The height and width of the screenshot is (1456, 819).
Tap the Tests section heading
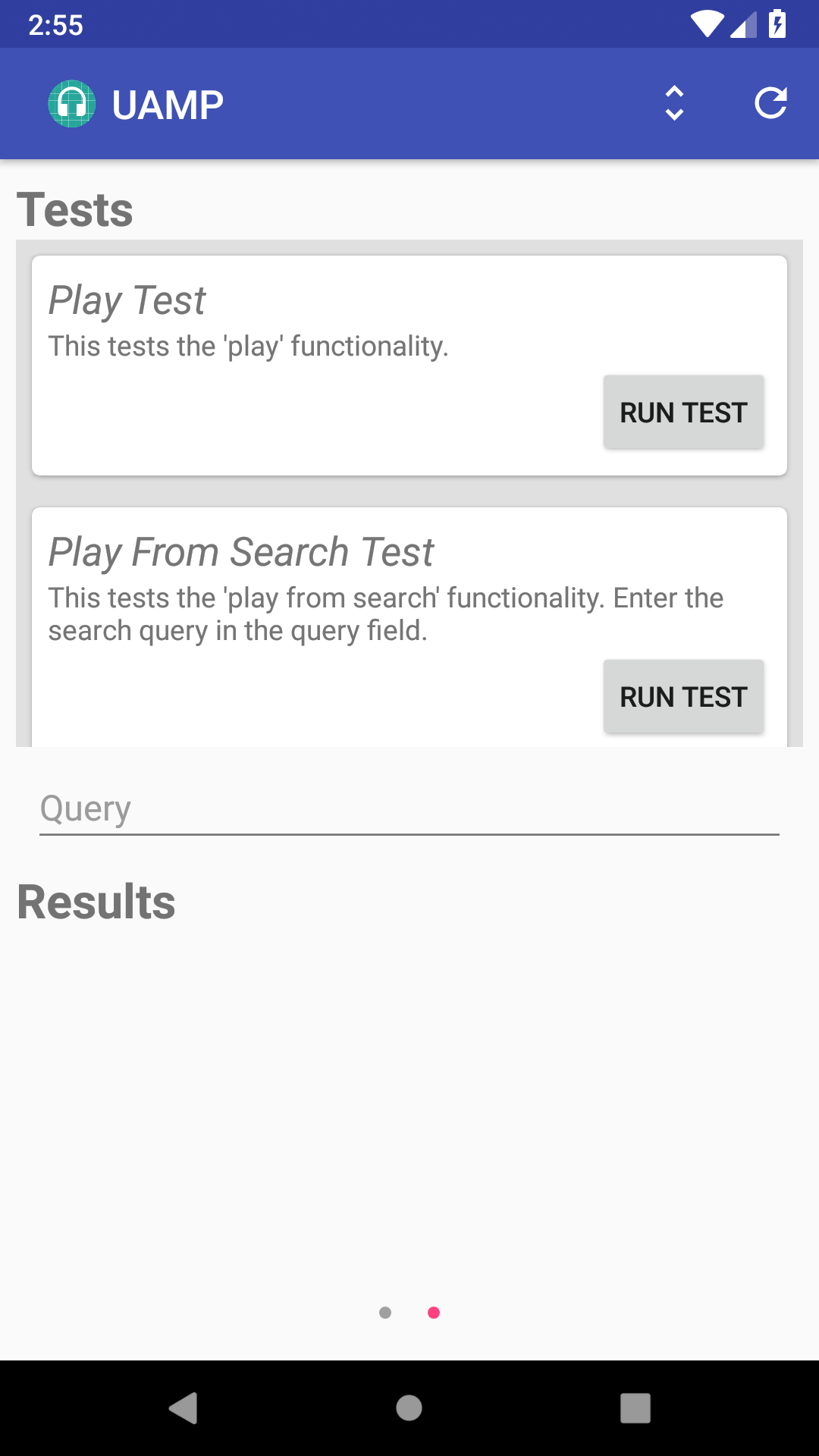tap(74, 209)
